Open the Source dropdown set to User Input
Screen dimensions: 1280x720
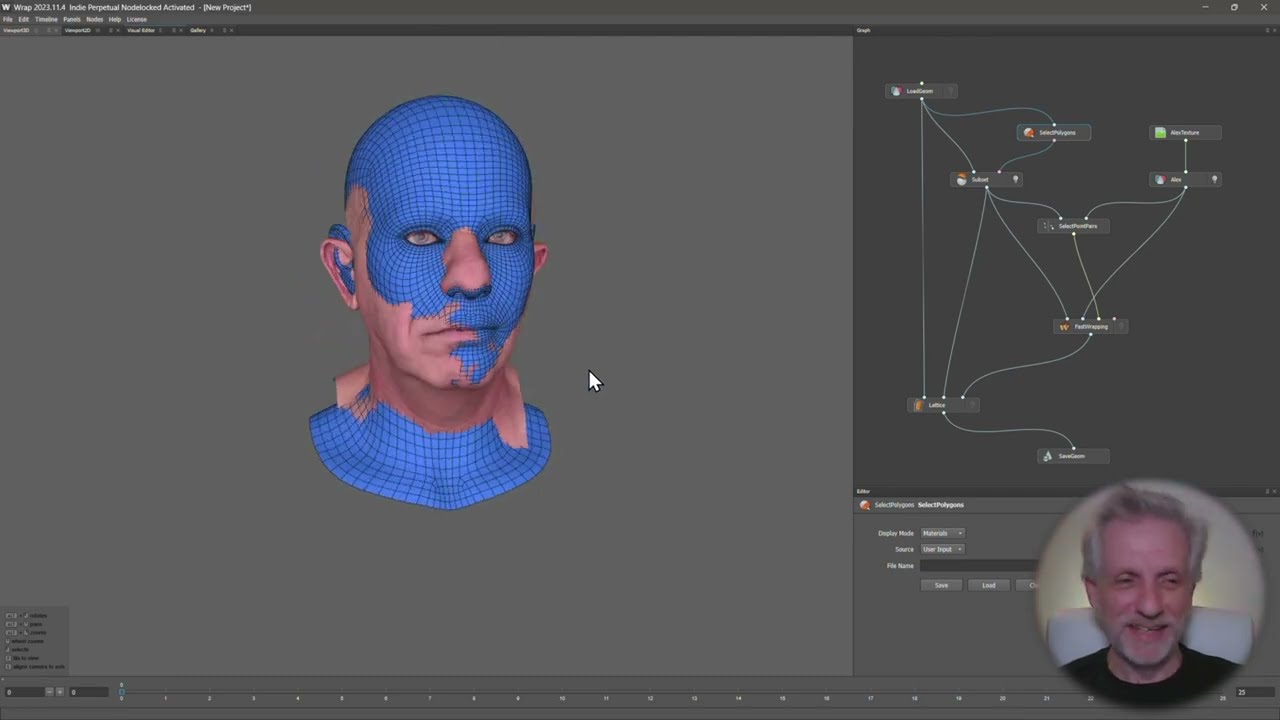tap(942, 549)
